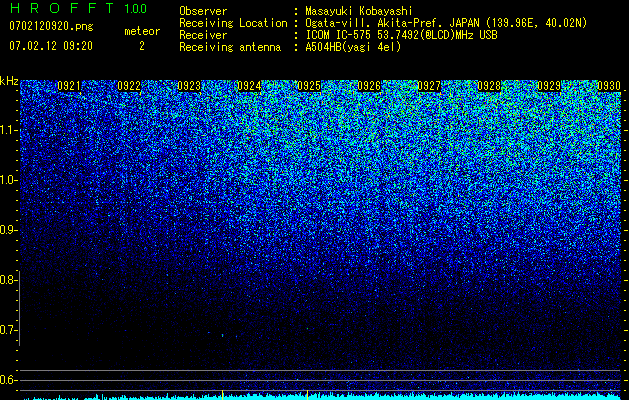Screen dimensions: 629x400
Task: Click the Observer field label
Action: point(203,12)
